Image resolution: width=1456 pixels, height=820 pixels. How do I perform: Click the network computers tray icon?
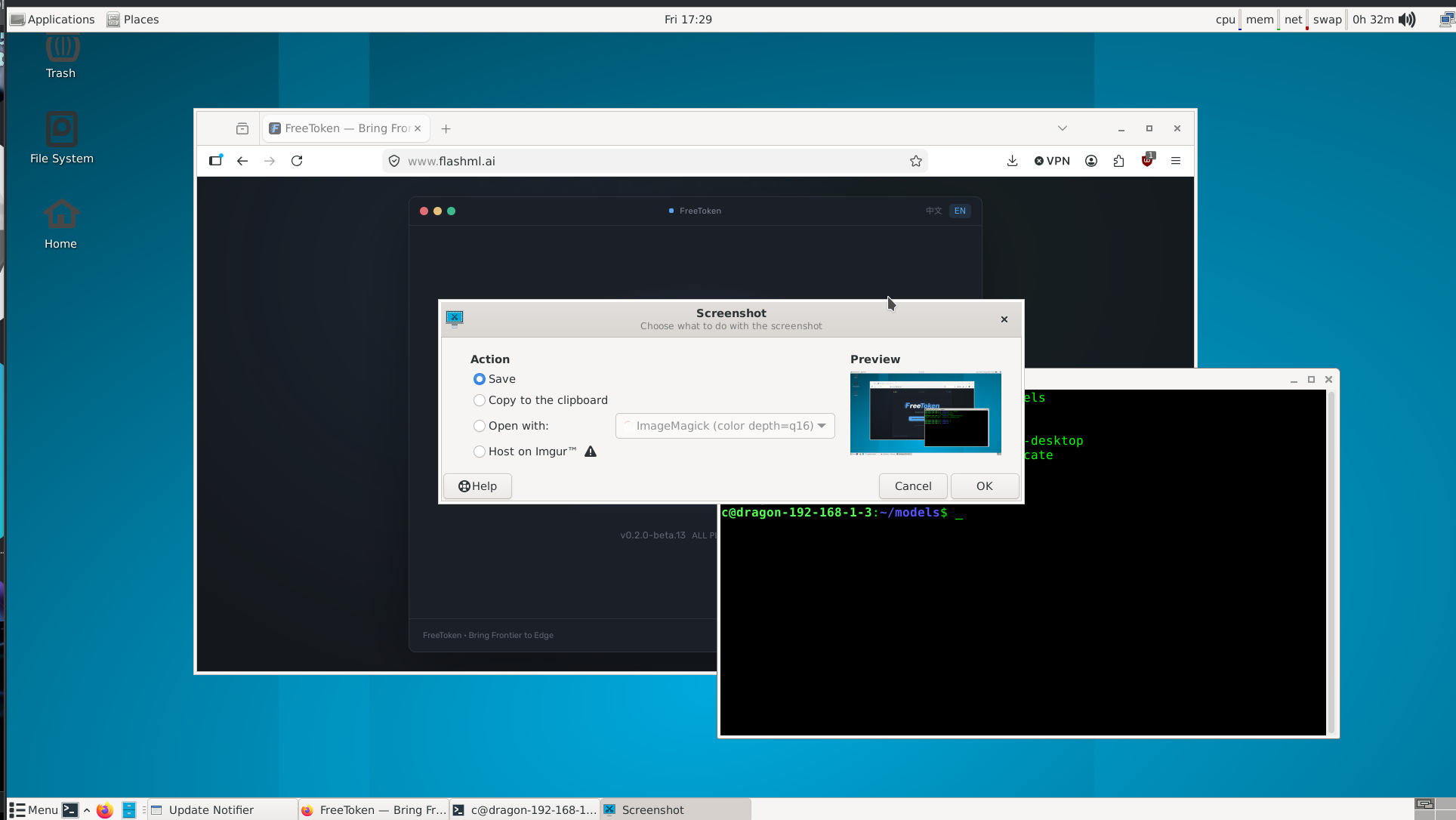(1447, 20)
